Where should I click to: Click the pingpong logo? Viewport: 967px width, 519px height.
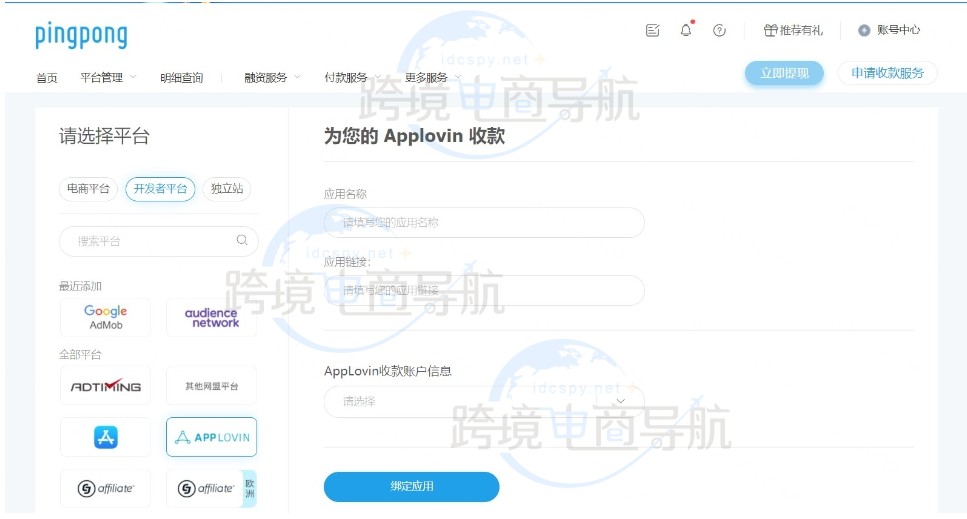tap(81, 35)
